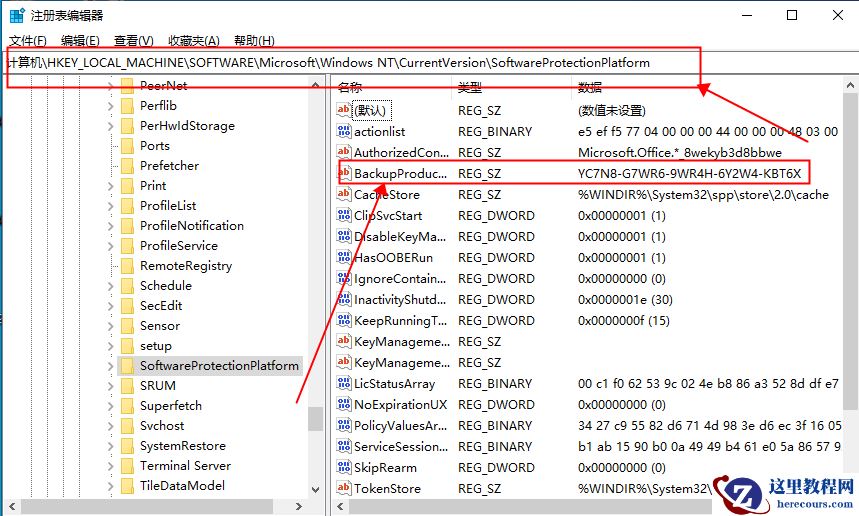Click the folder icon of TileDataModel key
Image resolution: width=859 pixels, height=516 pixels.
127,485
